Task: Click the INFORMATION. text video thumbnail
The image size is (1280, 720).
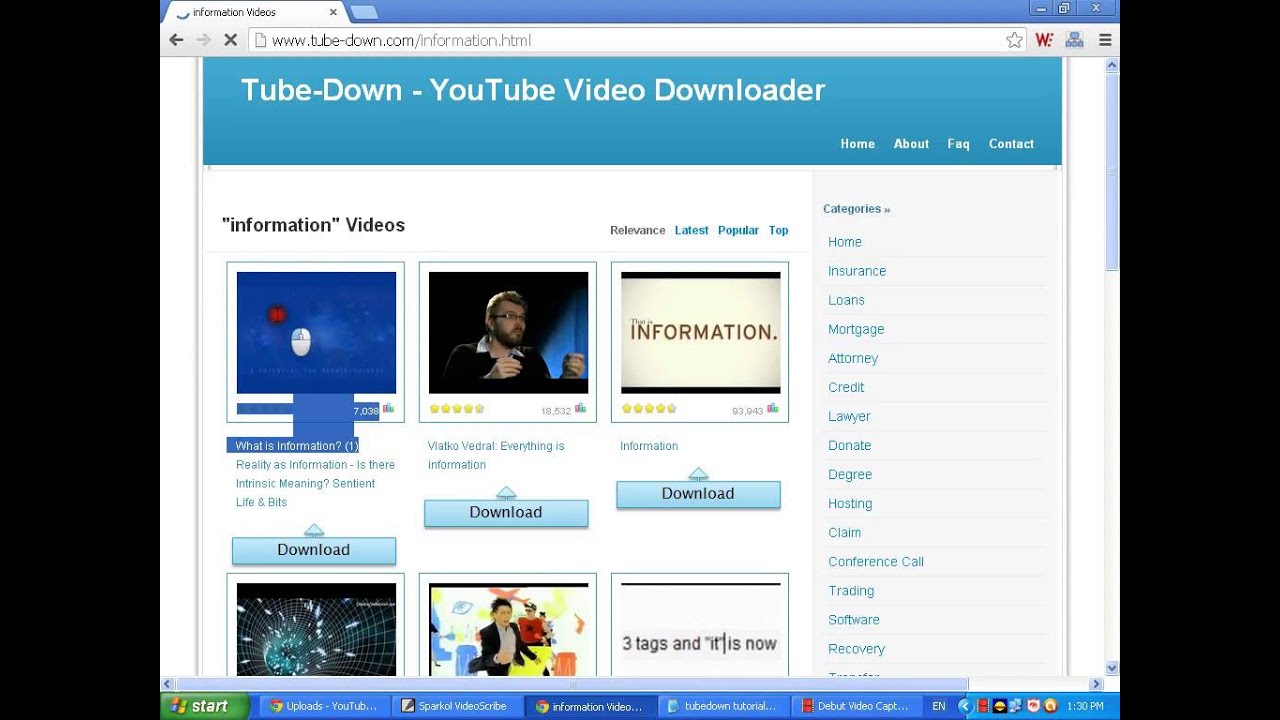Action: pyautogui.click(x=700, y=333)
